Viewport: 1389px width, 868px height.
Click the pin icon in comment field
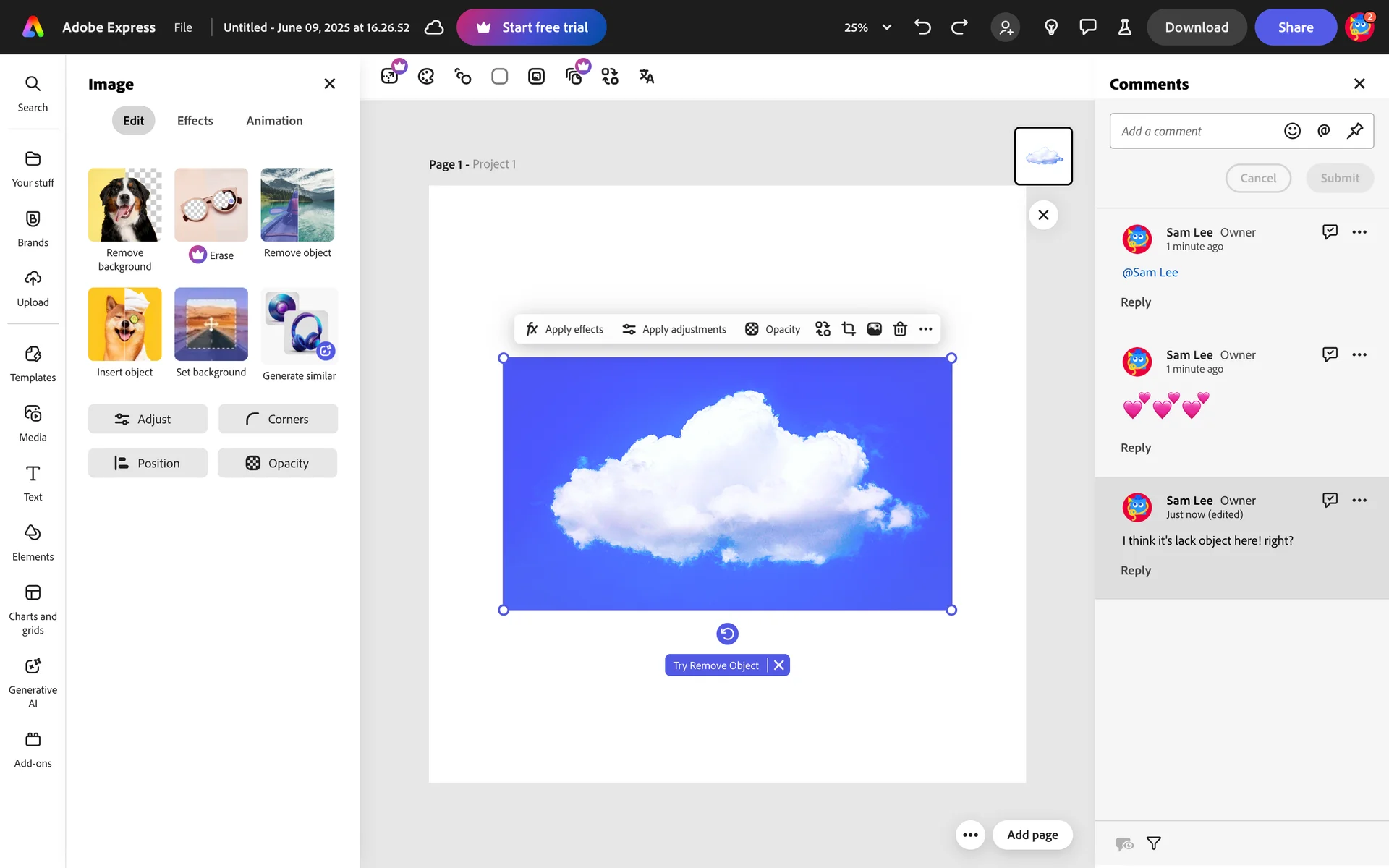pyautogui.click(x=1354, y=131)
